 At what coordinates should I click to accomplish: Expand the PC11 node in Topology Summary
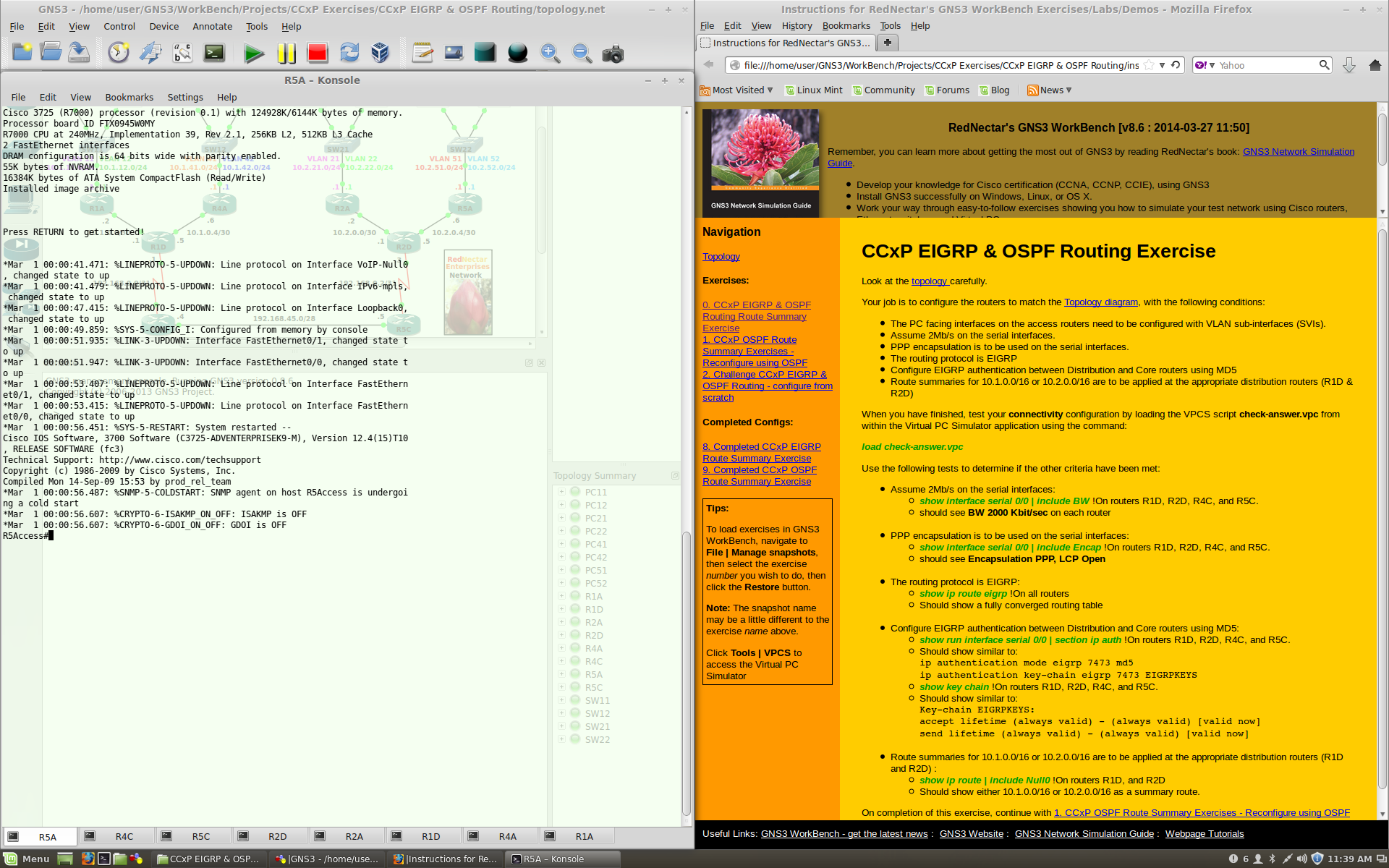(x=561, y=492)
